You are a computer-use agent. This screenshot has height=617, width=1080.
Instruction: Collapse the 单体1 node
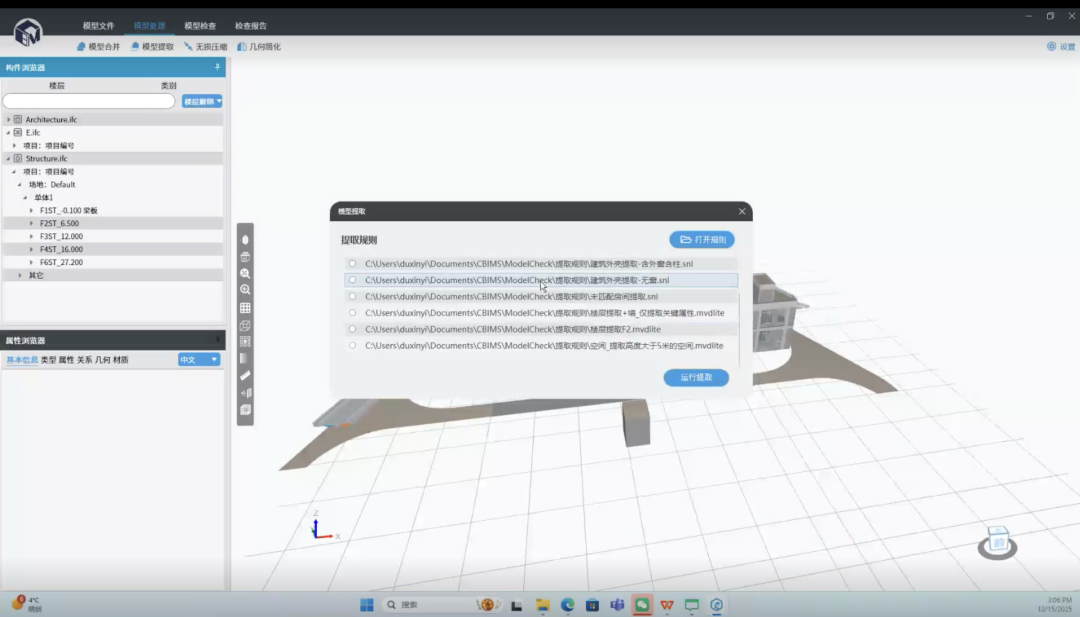click(x=25, y=198)
